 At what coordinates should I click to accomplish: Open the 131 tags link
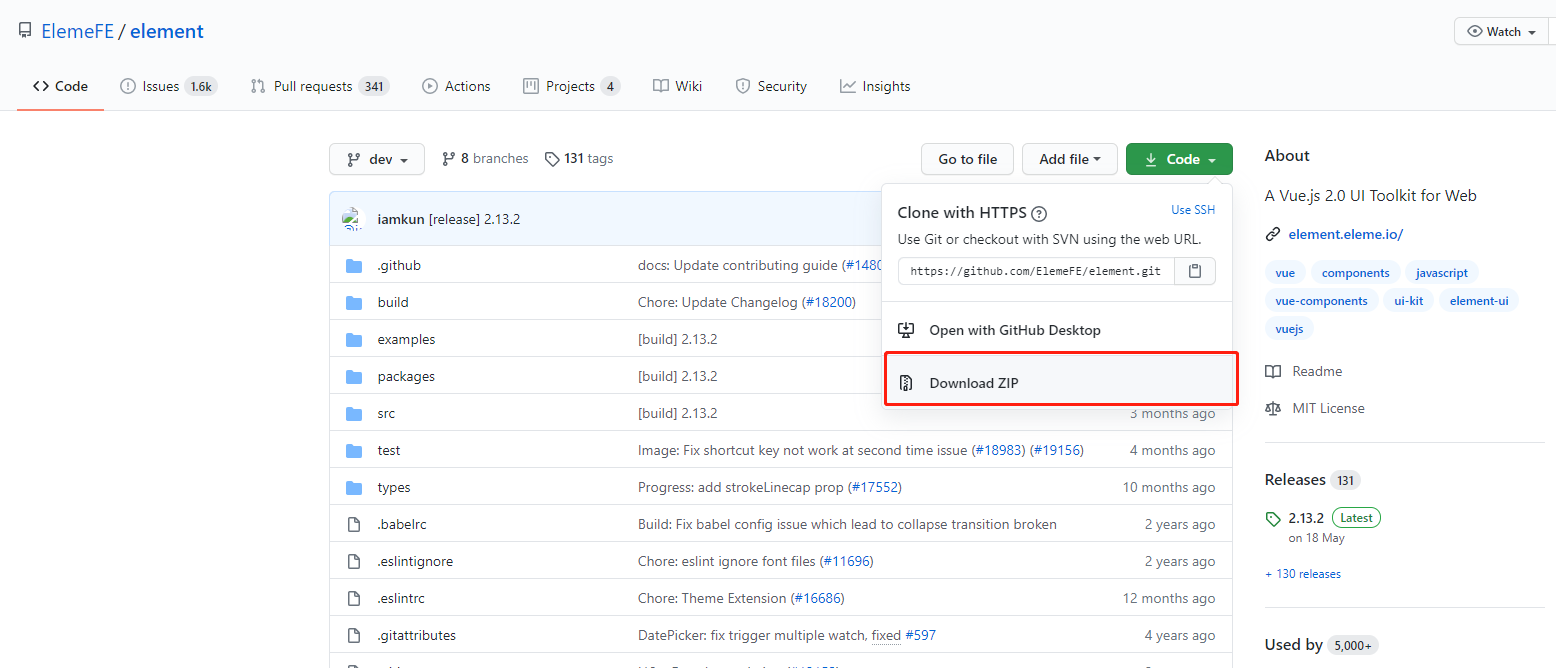(579, 159)
